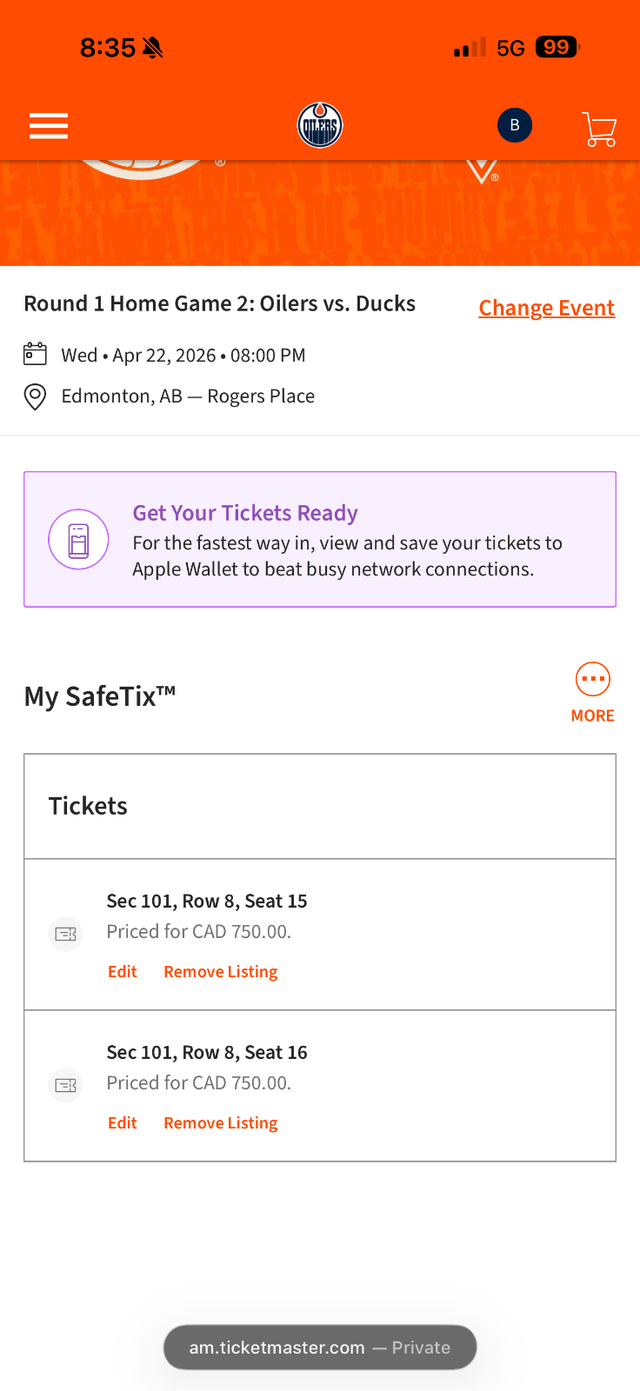Viewport: 640px width, 1391px height.
Task: Tap the Get Your Tickets Ready banner
Action: pos(320,540)
